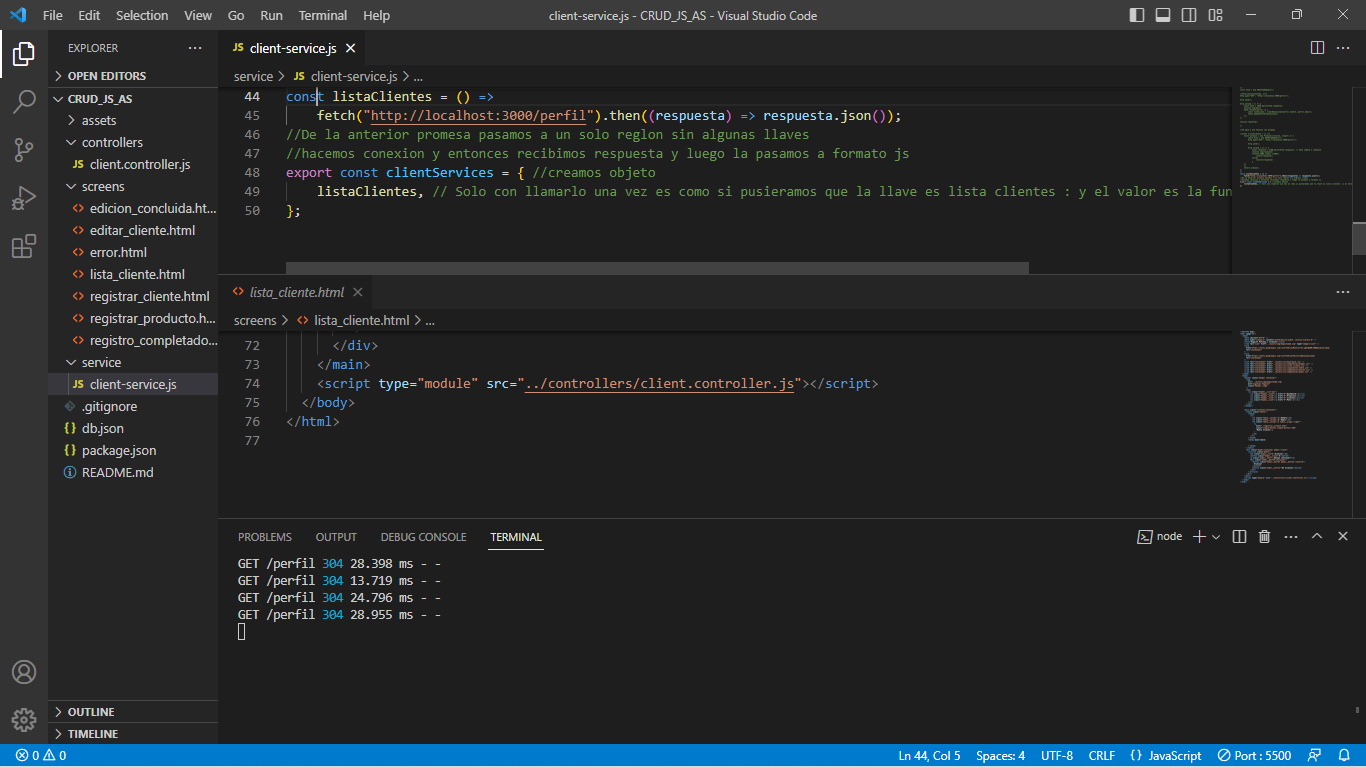Expand the Timeline section

(x=133, y=734)
